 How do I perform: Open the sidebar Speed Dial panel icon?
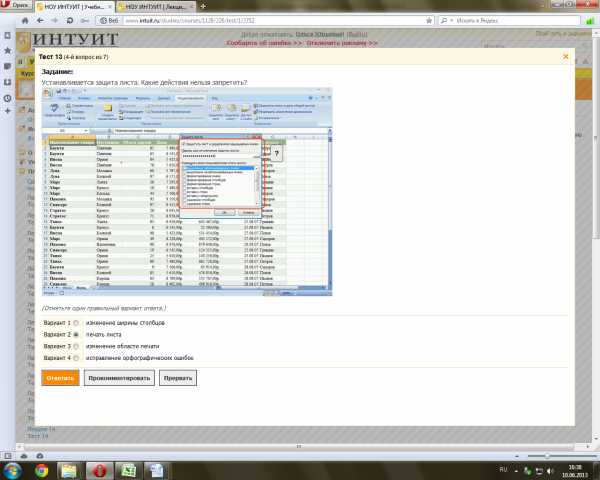point(7,36)
